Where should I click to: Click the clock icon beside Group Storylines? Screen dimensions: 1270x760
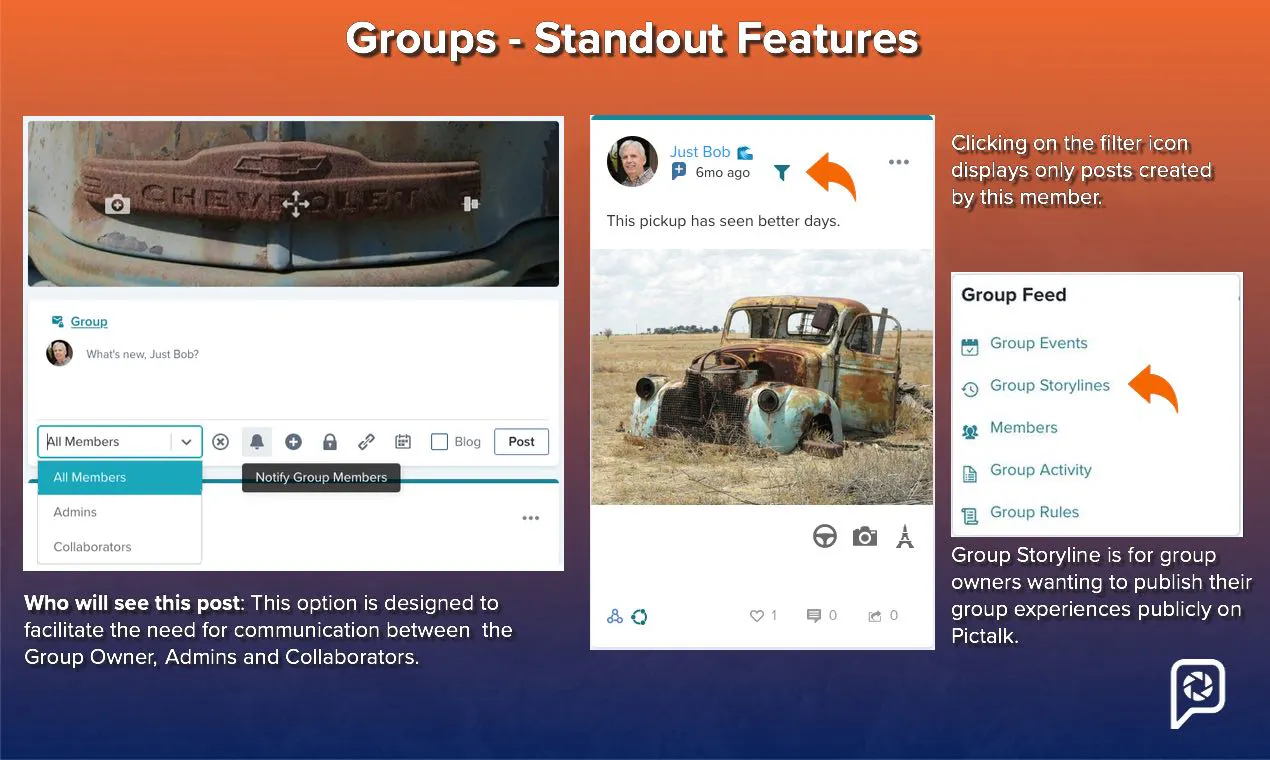point(970,389)
